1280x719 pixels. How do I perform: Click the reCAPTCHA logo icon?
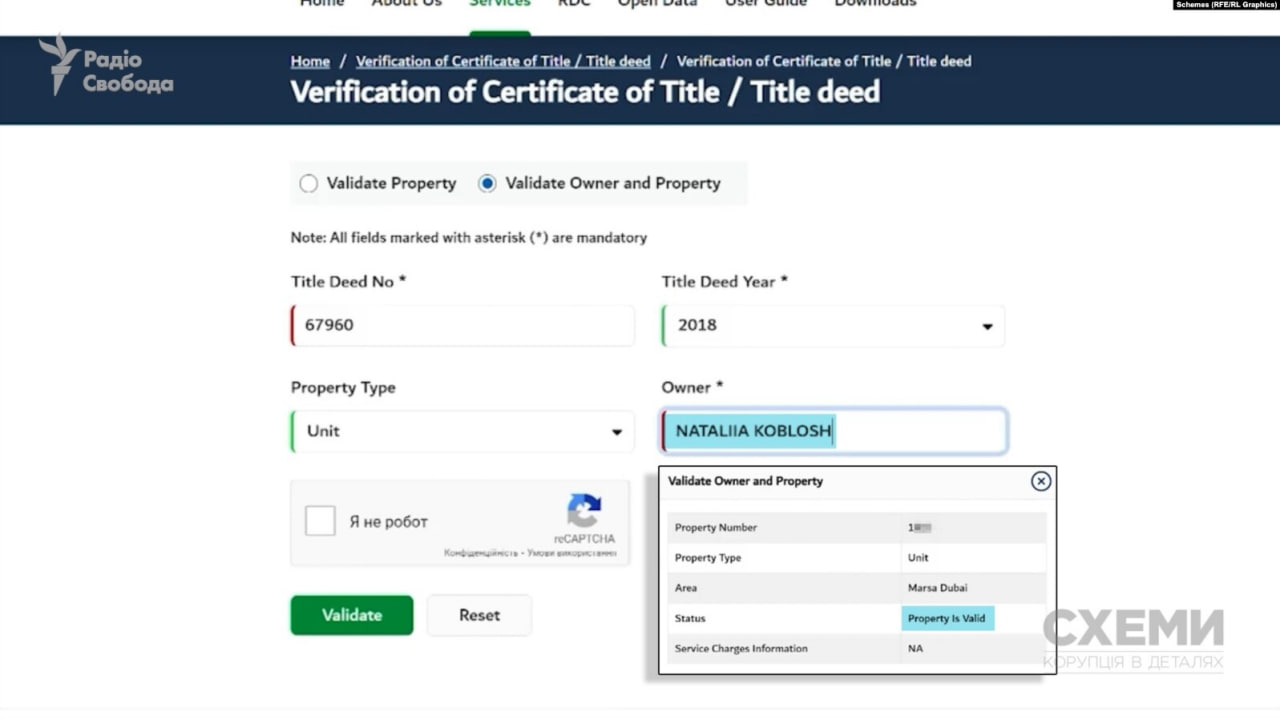click(x=584, y=511)
